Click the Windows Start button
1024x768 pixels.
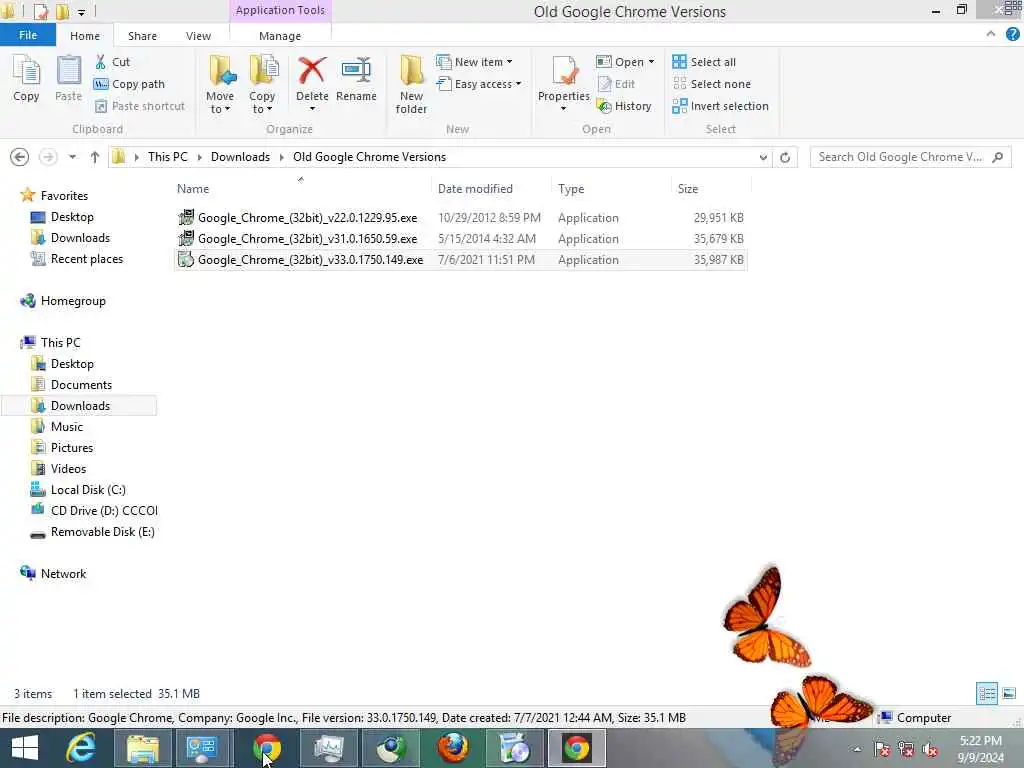[25, 748]
